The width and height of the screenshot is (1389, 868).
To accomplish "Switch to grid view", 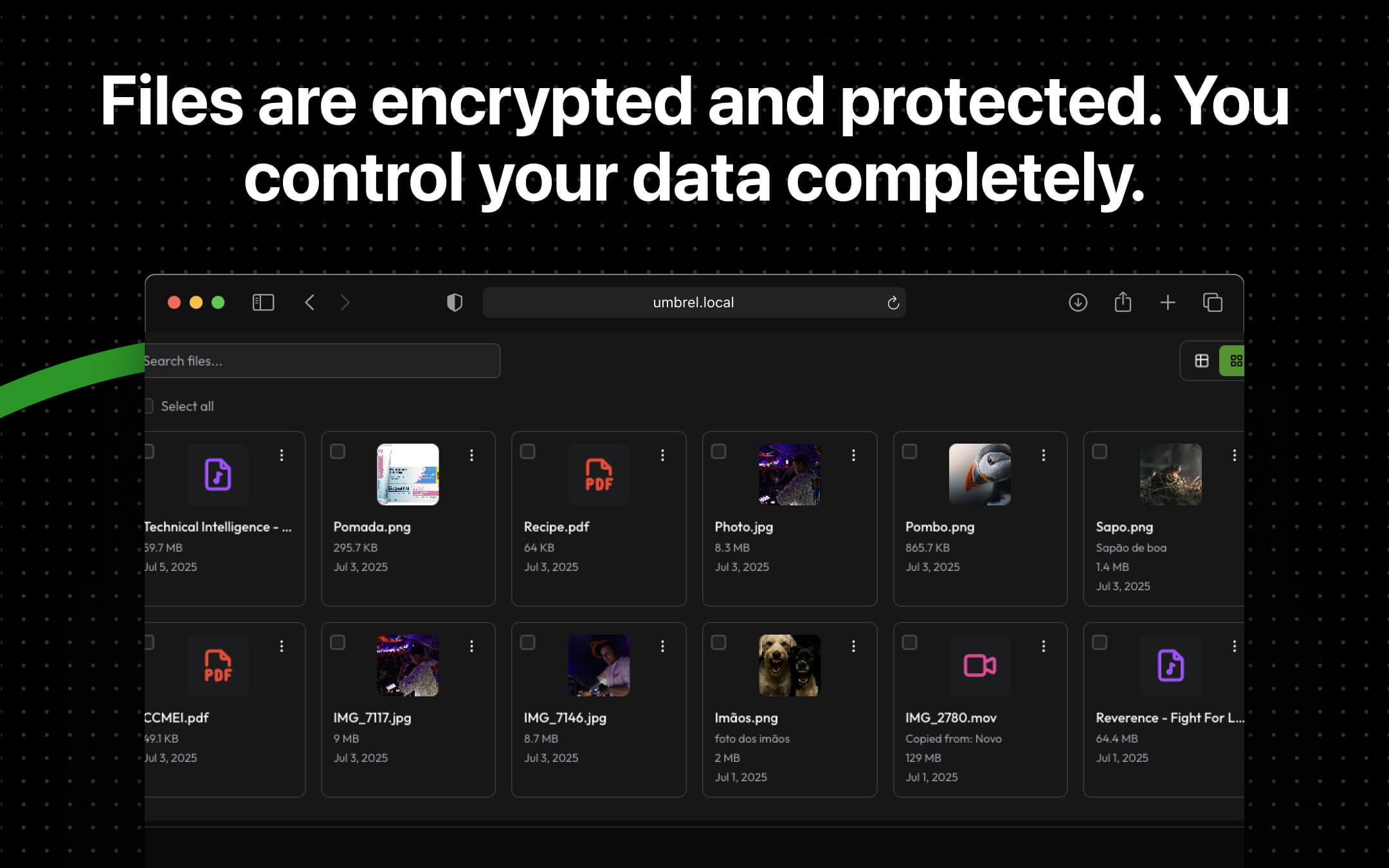I will 1236,361.
